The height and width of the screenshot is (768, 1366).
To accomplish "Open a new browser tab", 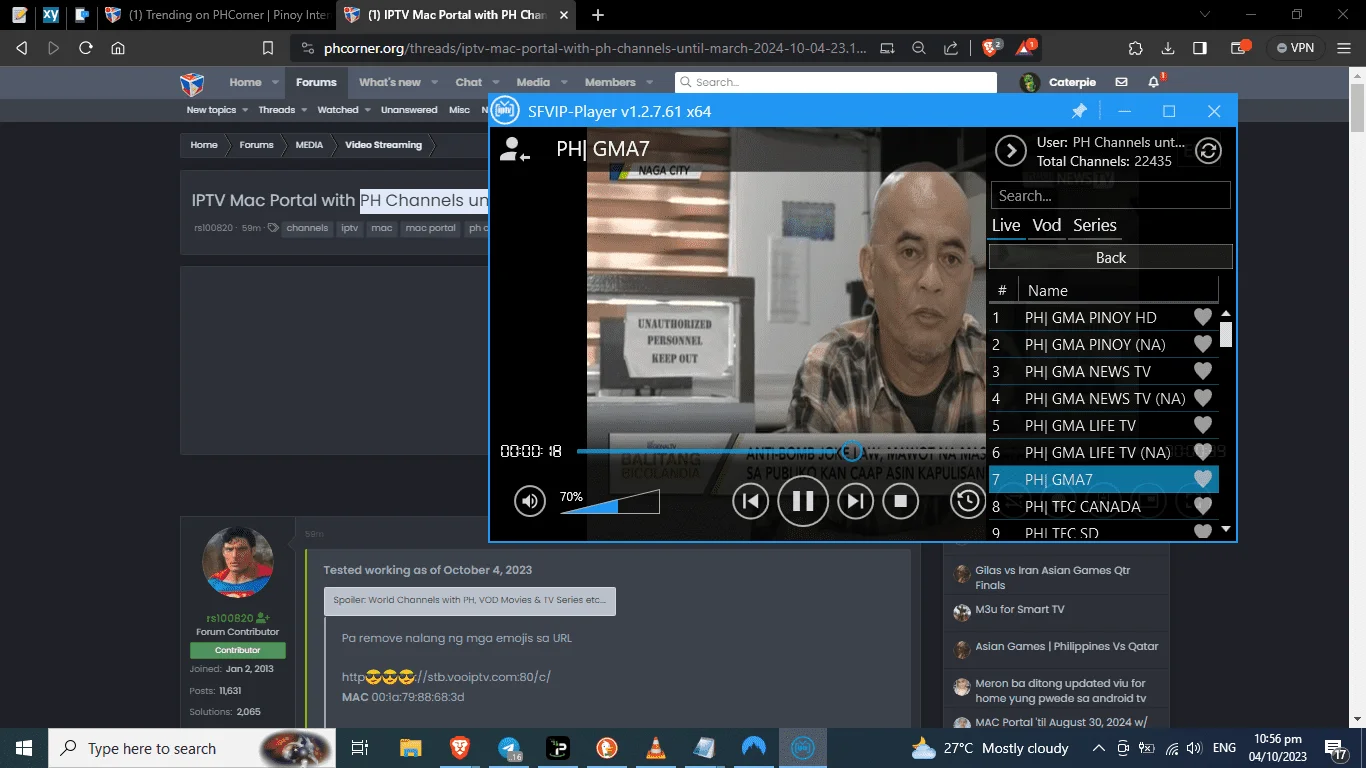I will click(x=598, y=15).
